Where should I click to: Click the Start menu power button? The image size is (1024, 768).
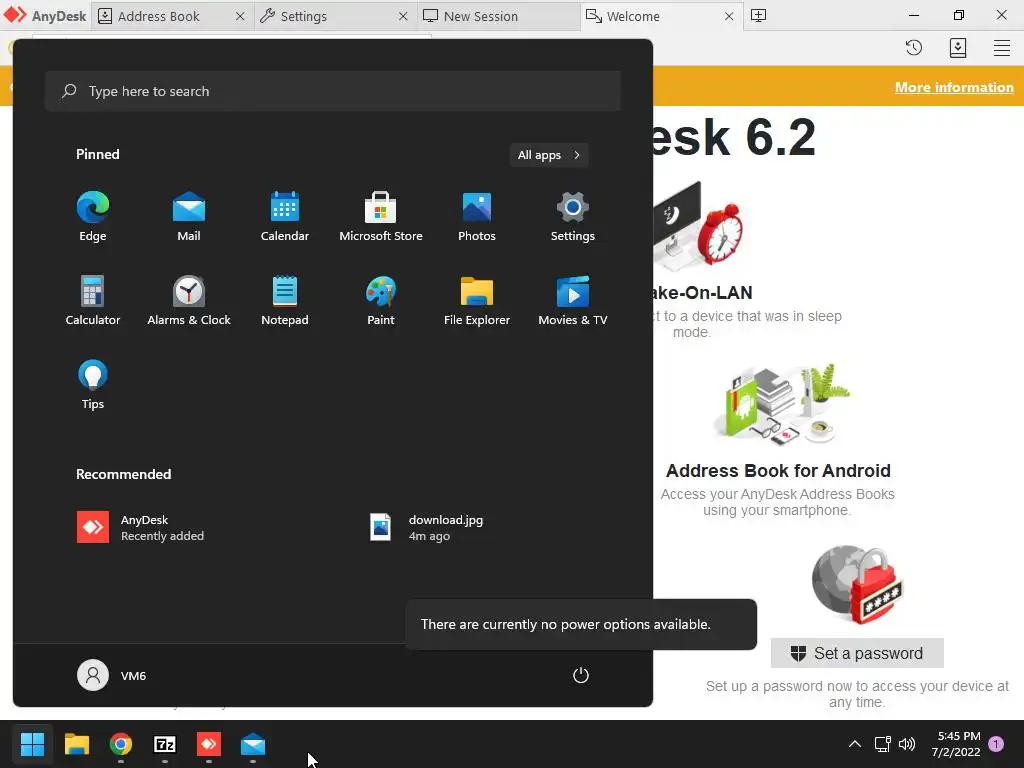point(581,675)
